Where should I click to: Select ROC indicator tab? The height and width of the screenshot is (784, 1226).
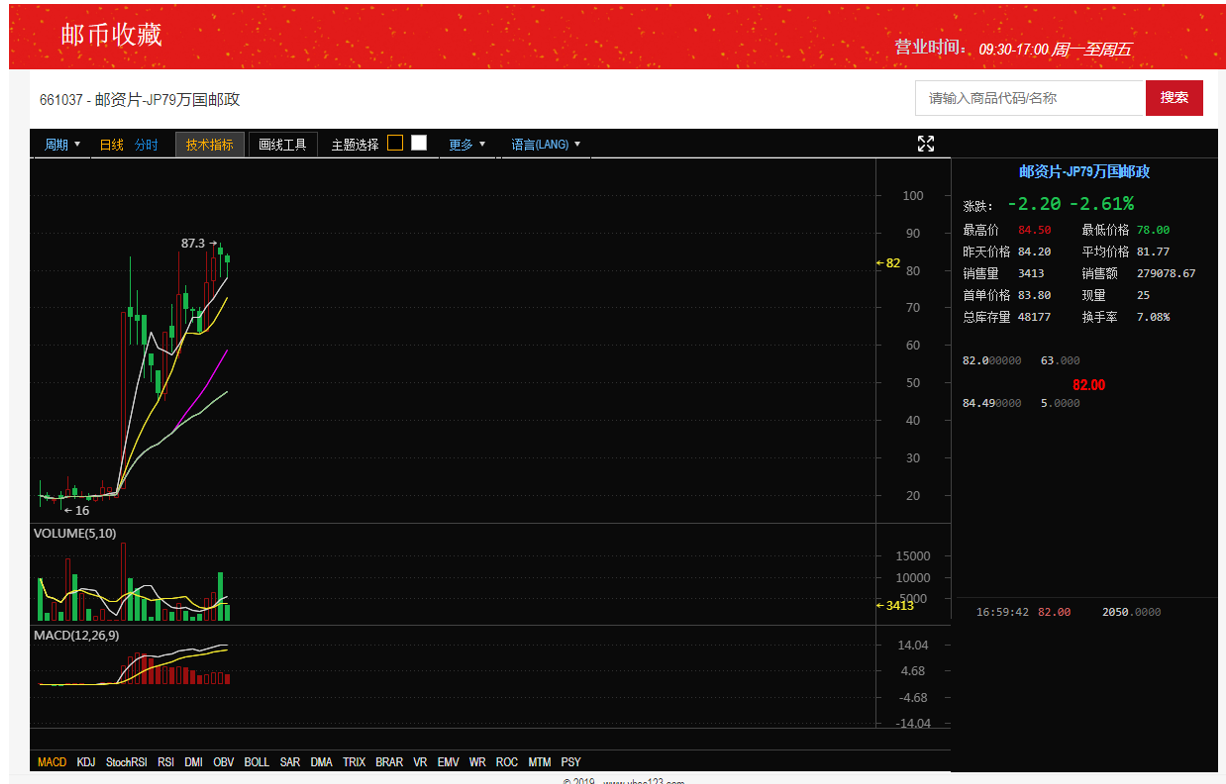pos(507,762)
